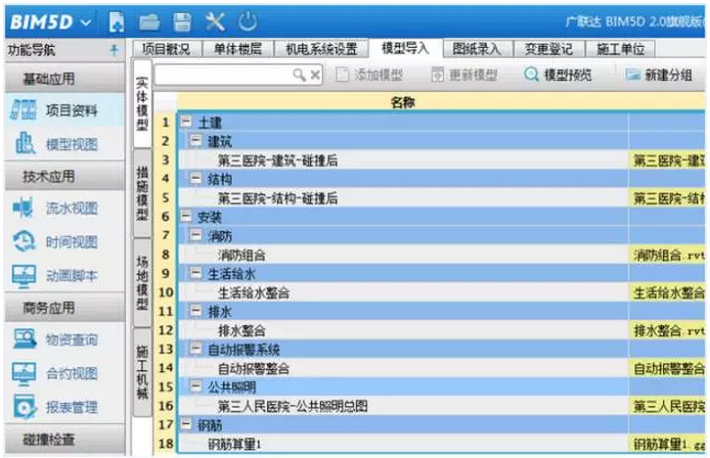This screenshot has width=710, height=458.
Task: Click into the model search input field
Action: (222, 75)
